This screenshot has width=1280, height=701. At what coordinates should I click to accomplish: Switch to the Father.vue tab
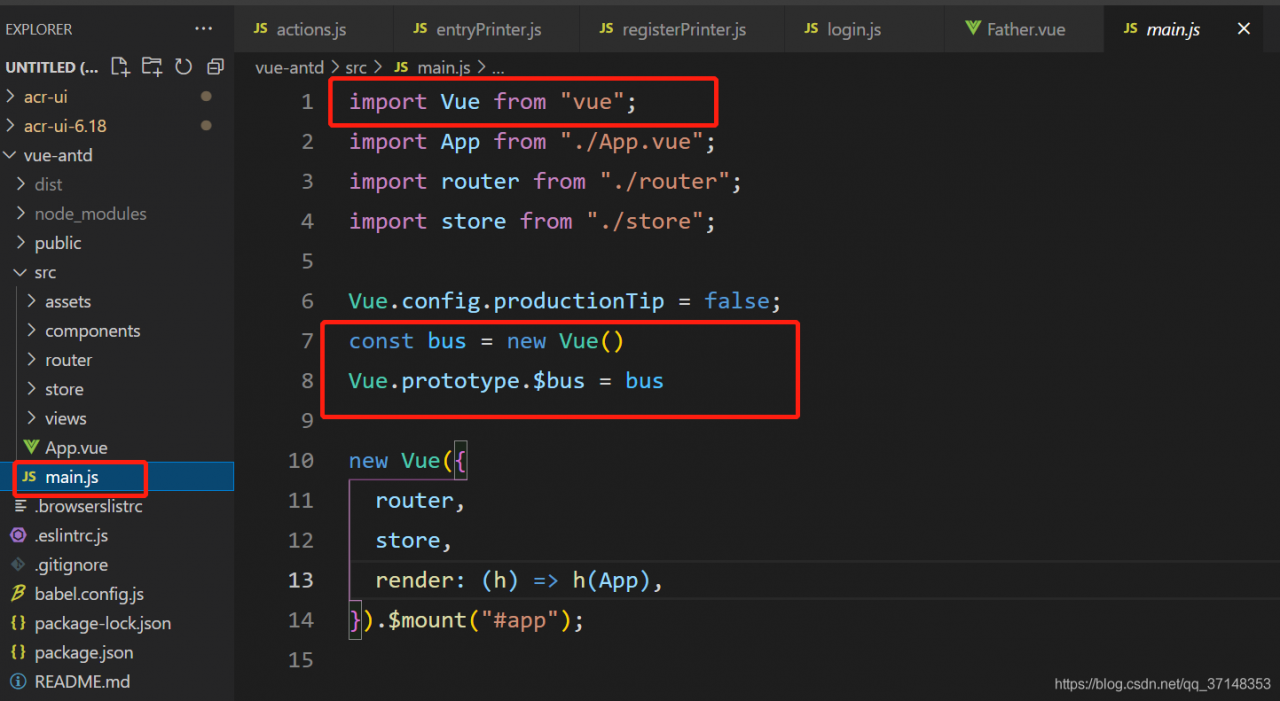click(1025, 29)
